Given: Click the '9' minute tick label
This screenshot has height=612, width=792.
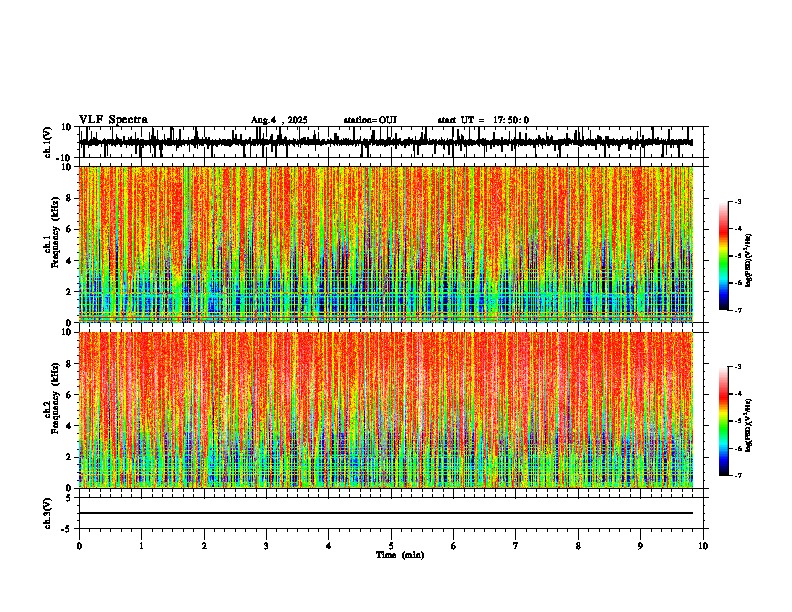Looking at the screenshot, I should tap(640, 546).
